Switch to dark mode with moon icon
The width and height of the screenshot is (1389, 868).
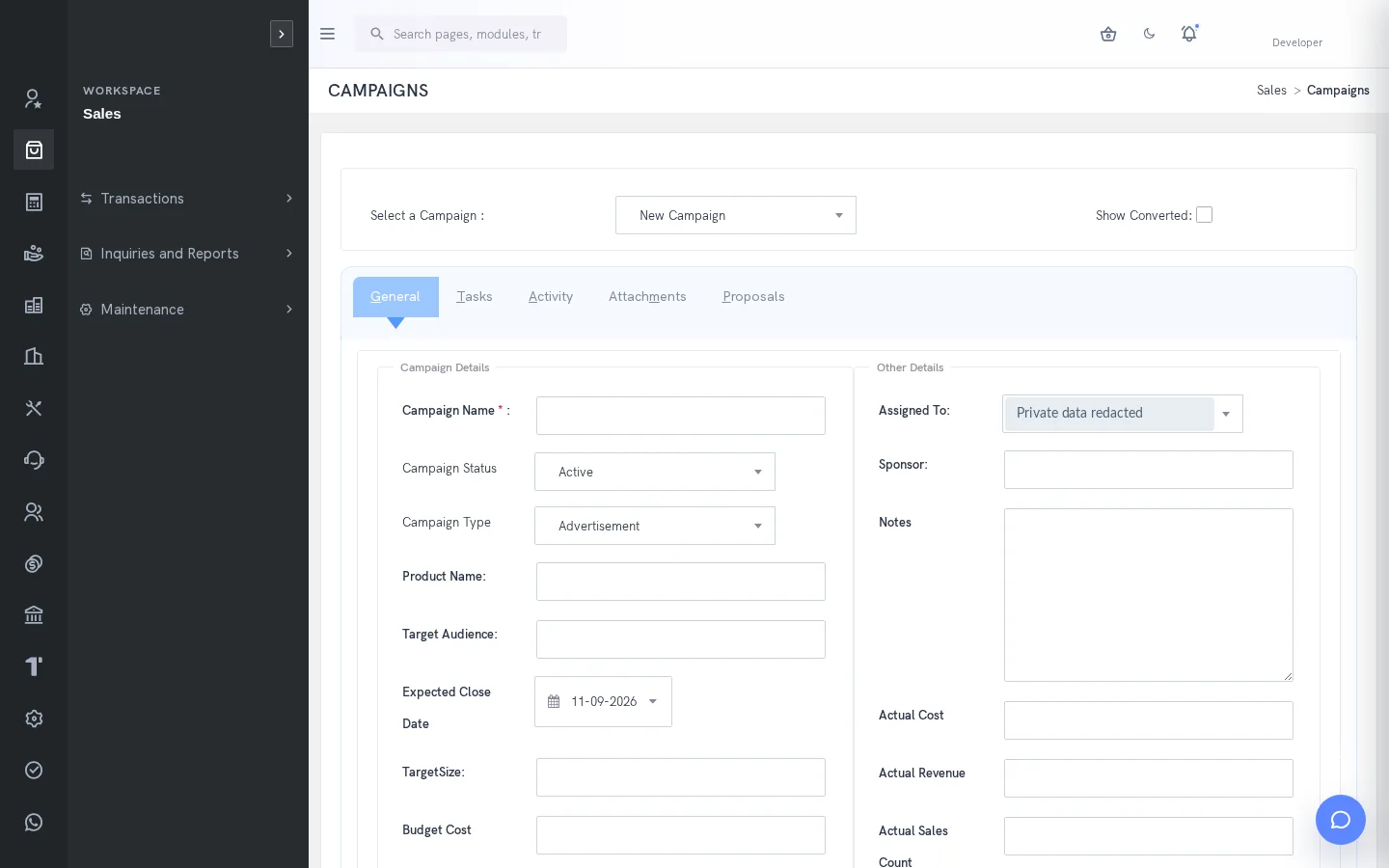[x=1149, y=34]
